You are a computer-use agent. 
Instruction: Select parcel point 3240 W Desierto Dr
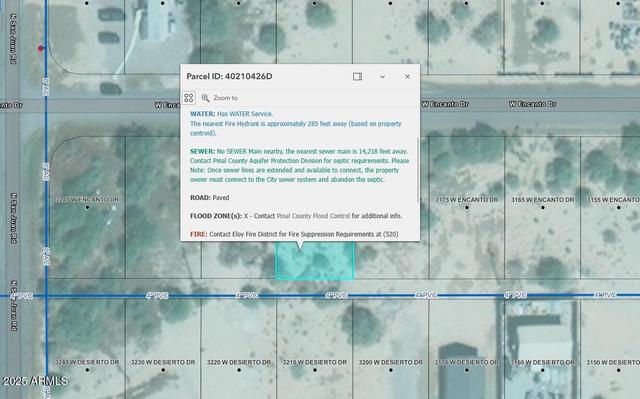[87, 370]
